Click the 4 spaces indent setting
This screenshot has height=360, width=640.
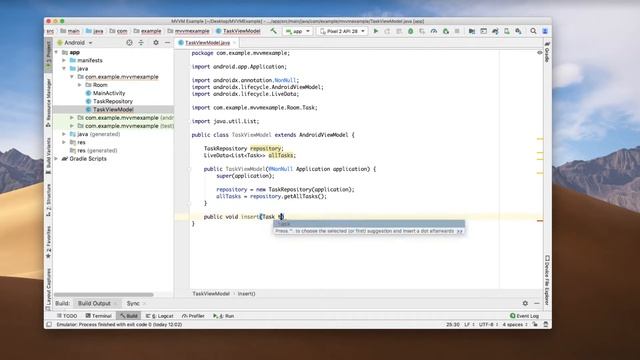click(x=514, y=324)
